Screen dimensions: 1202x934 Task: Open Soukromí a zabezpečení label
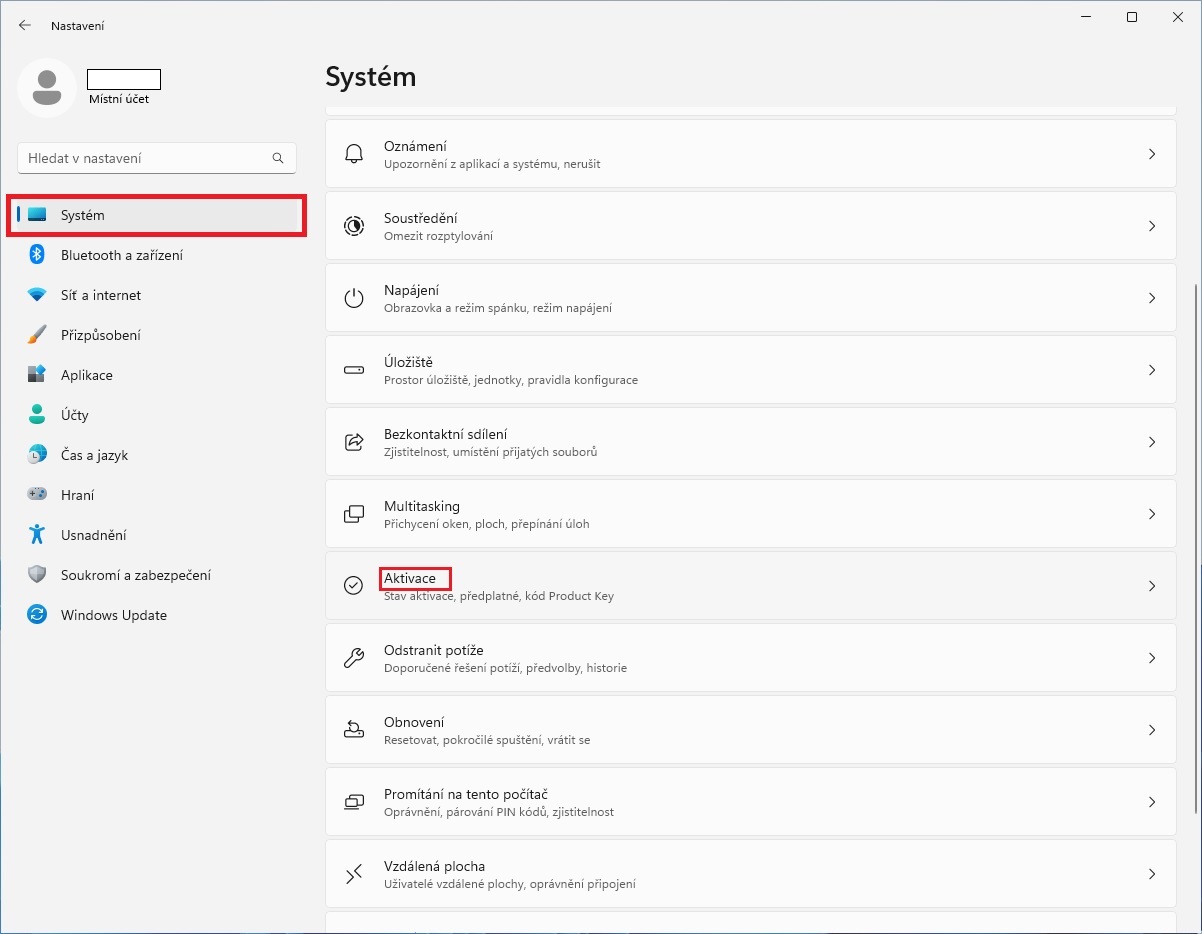(136, 575)
